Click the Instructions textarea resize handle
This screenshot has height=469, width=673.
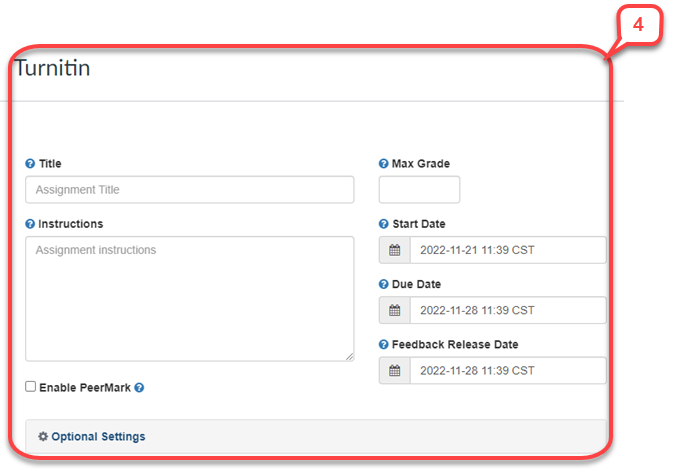350,357
